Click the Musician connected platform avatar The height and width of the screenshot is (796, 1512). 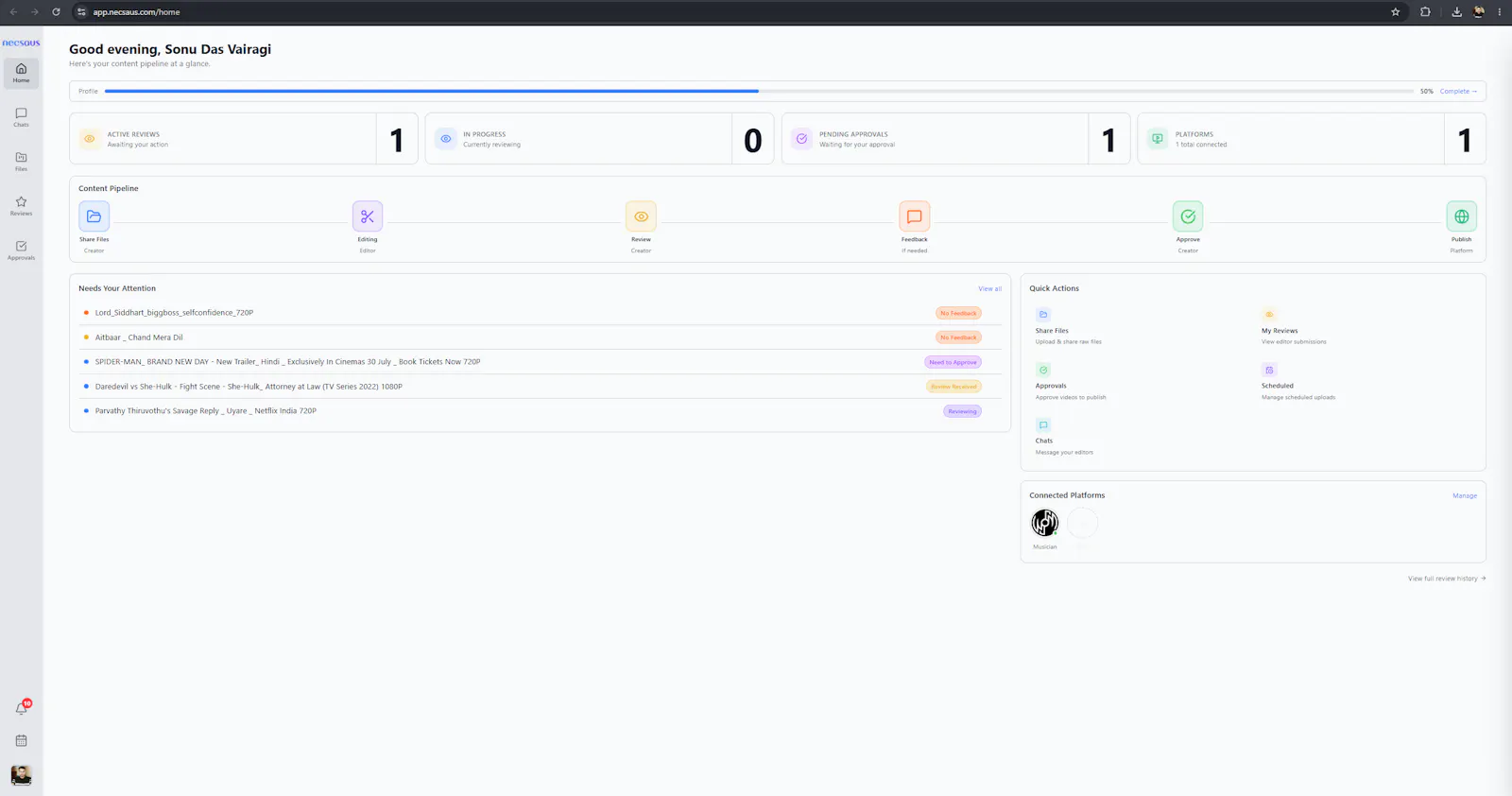coord(1045,522)
